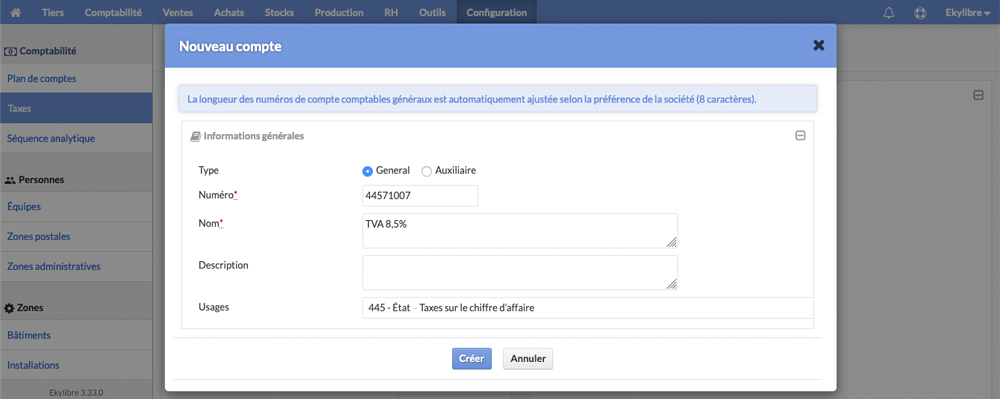This screenshot has width=1000, height=399.
Task: Open the notifications bell
Action: point(888,12)
